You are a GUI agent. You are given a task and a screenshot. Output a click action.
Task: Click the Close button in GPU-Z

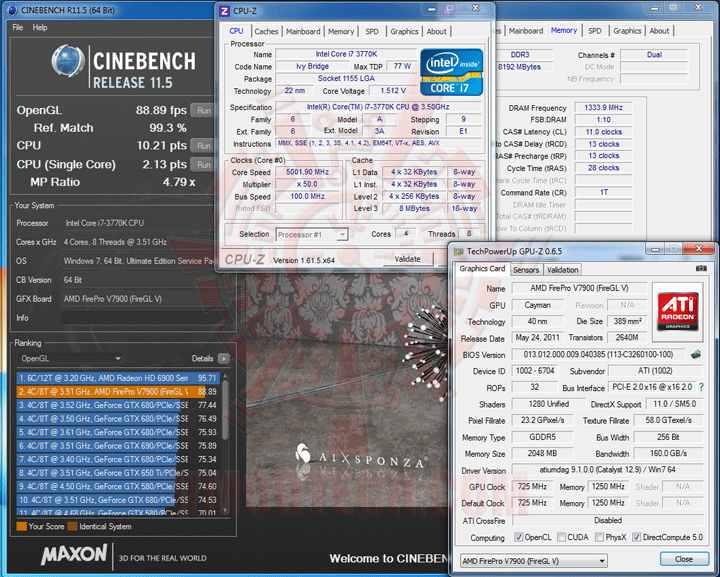coord(684,559)
